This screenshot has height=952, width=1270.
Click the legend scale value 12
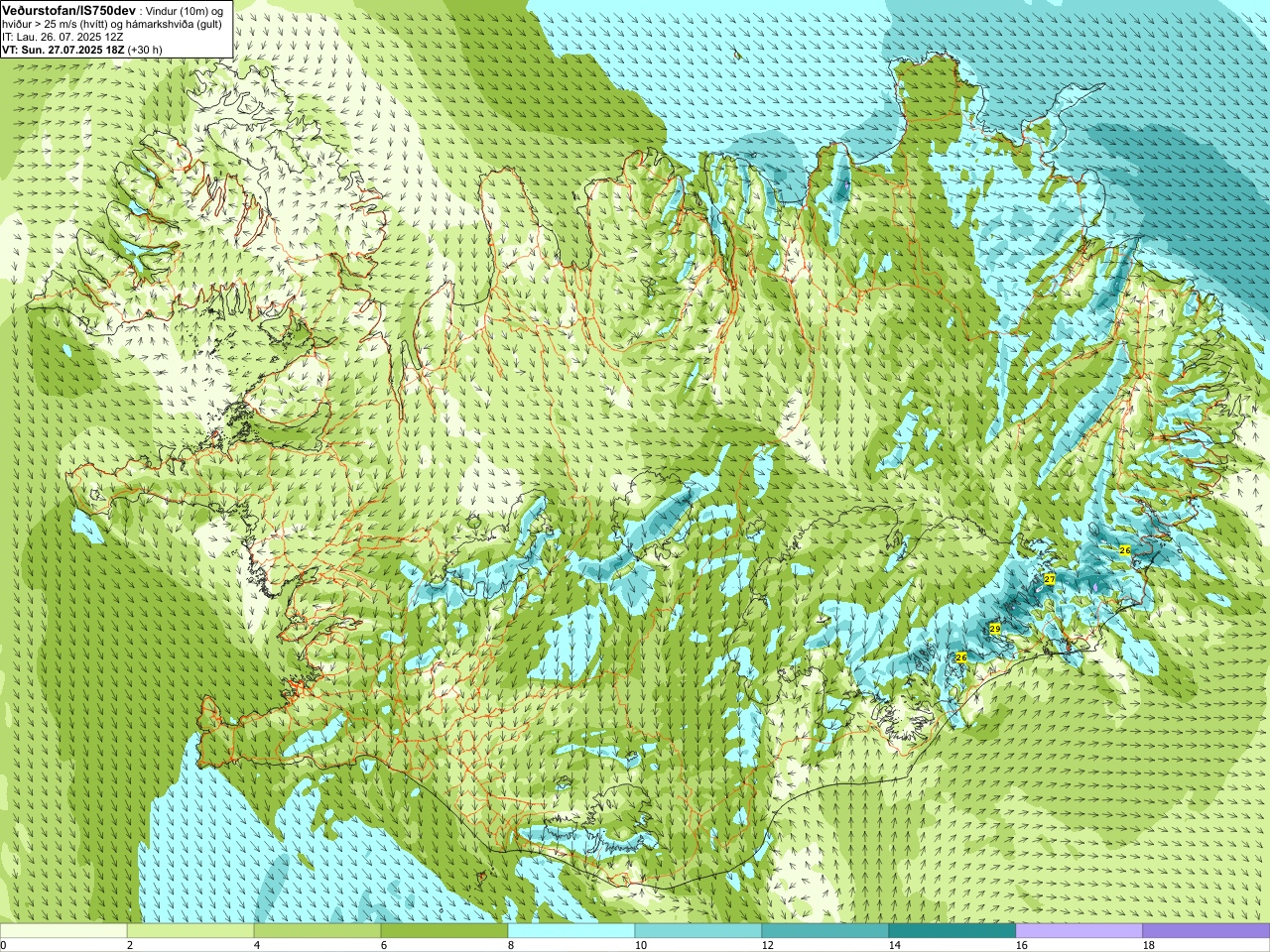click(x=768, y=945)
